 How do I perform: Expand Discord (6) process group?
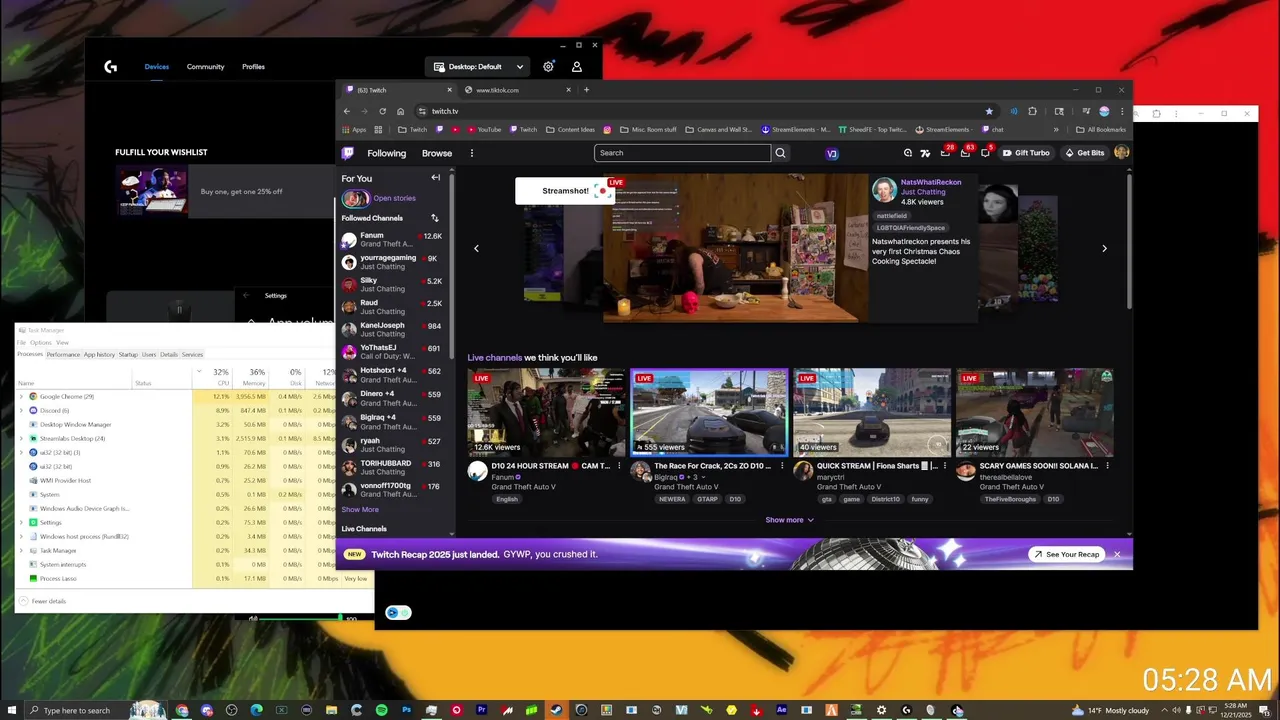(21, 411)
